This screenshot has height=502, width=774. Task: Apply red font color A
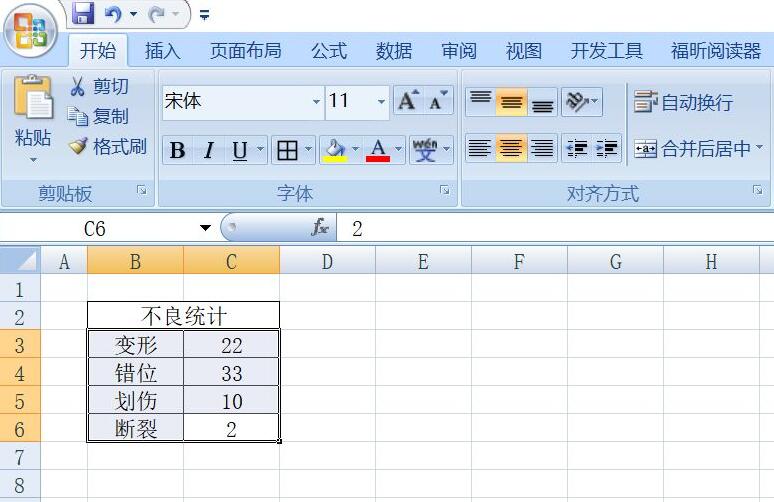(378, 150)
